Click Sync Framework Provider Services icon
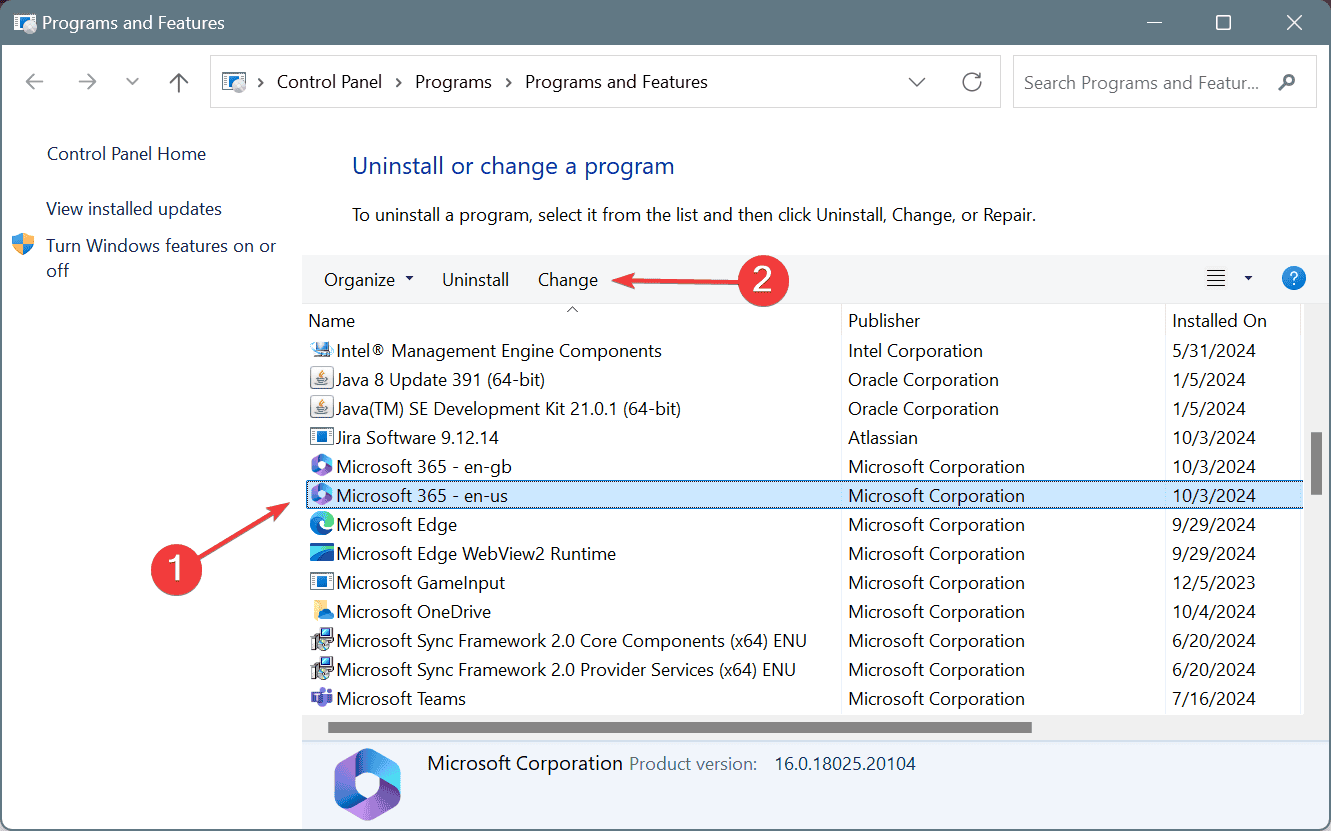 pyautogui.click(x=321, y=669)
